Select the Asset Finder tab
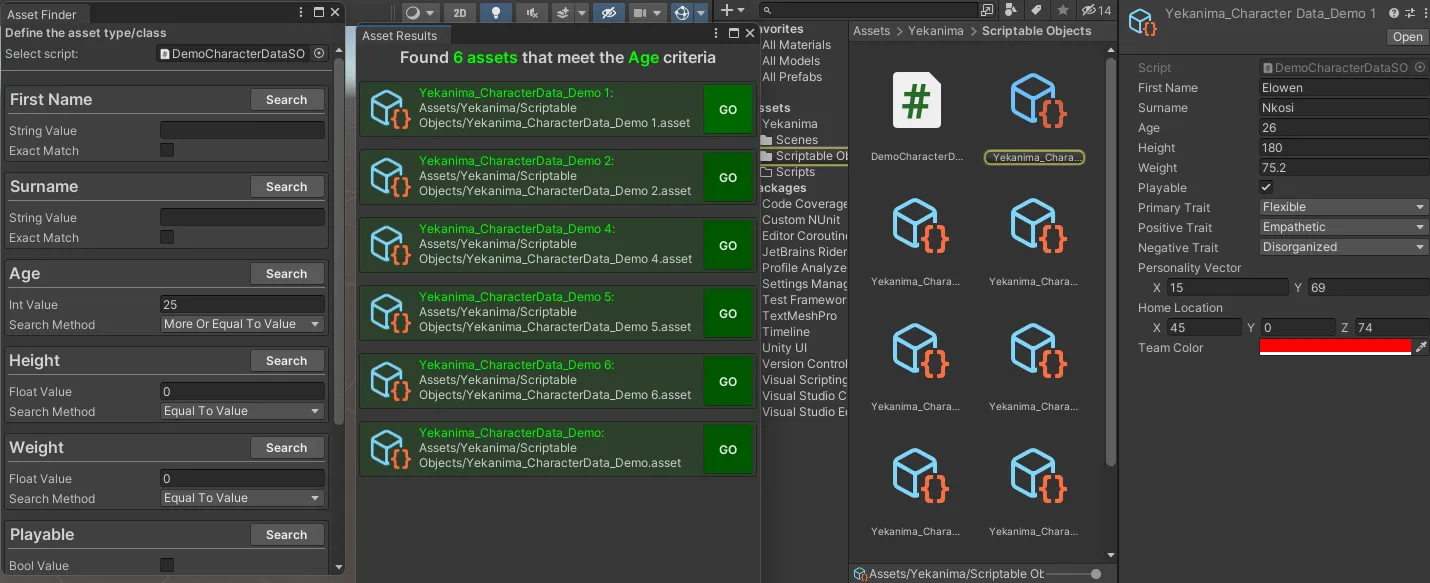 coord(43,14)
